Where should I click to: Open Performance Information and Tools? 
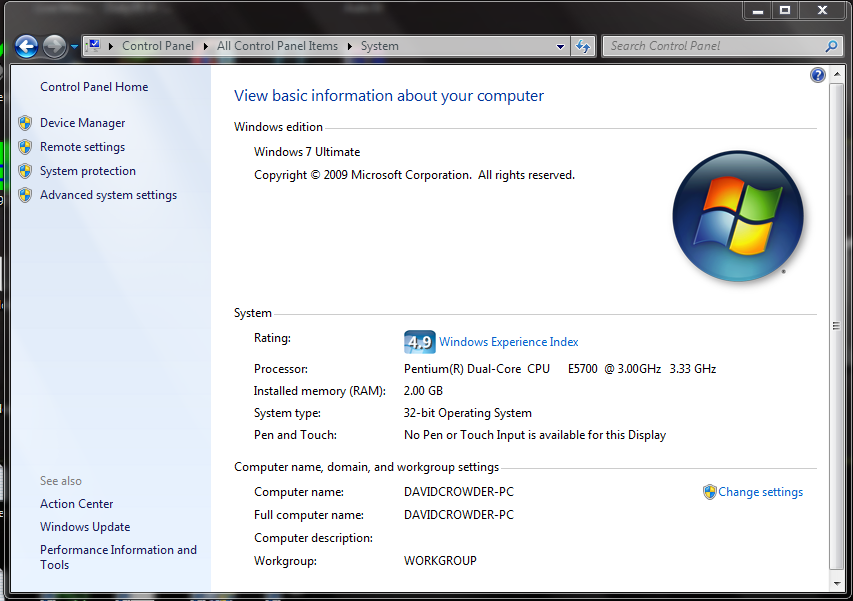click(x=119, y=557)
